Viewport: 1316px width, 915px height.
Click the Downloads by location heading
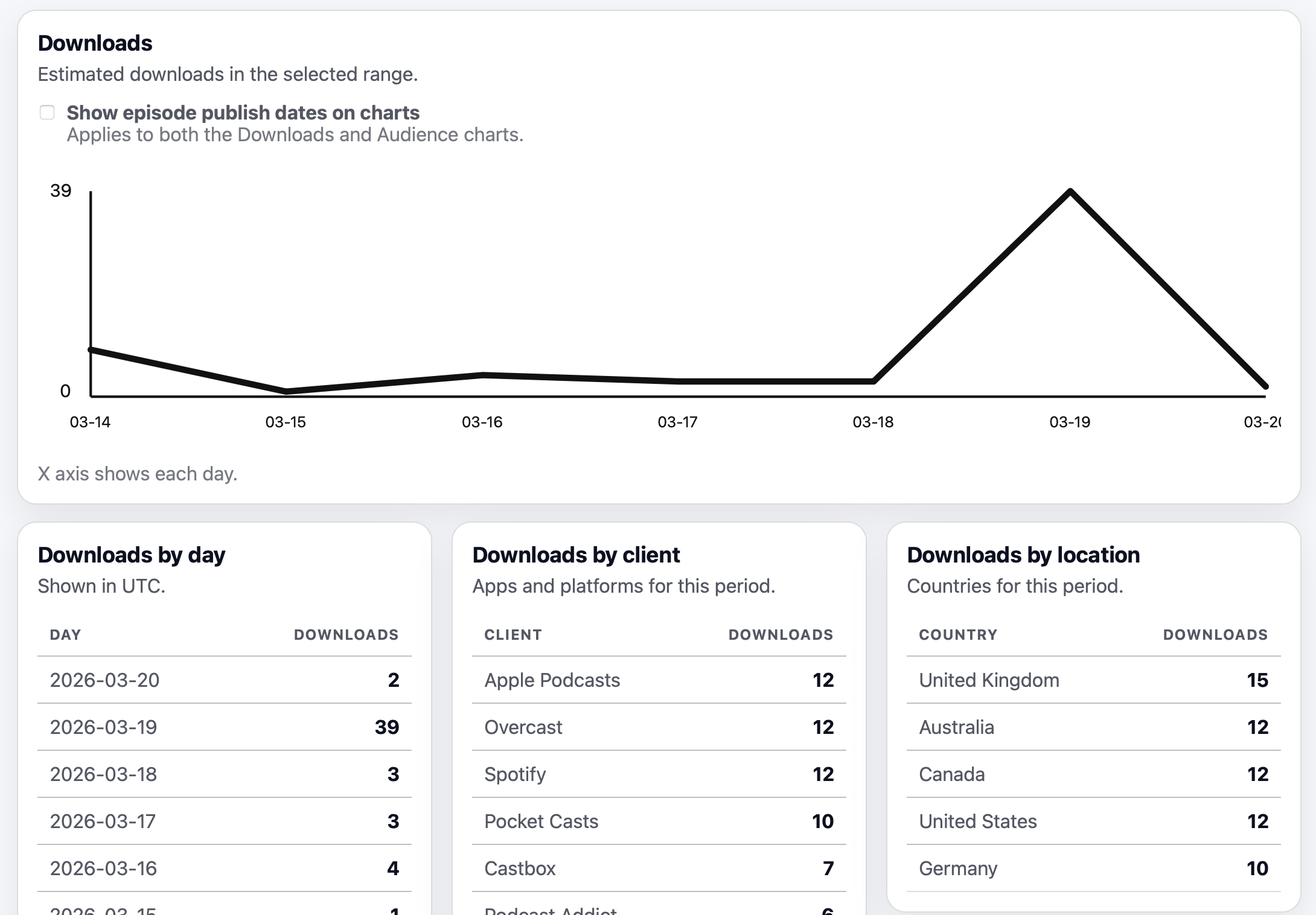1023,555
